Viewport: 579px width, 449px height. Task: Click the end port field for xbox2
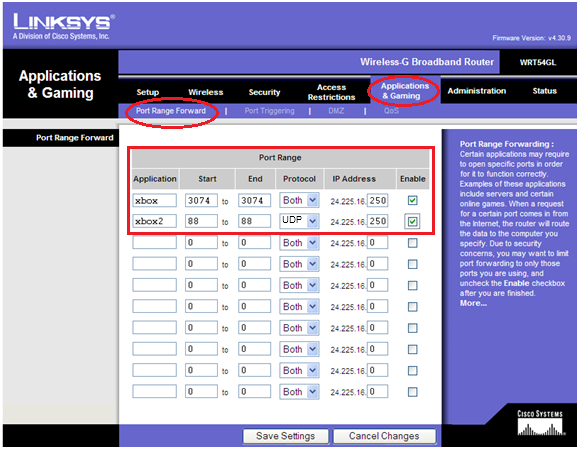click(x=254, y=221)
